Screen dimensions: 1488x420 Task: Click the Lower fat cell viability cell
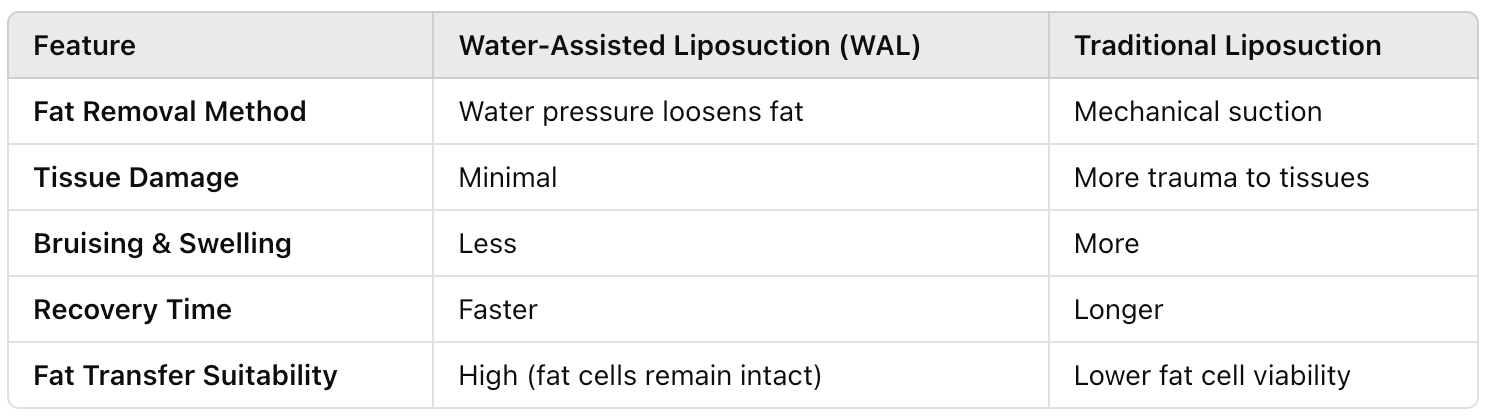tap(1212, 376)
